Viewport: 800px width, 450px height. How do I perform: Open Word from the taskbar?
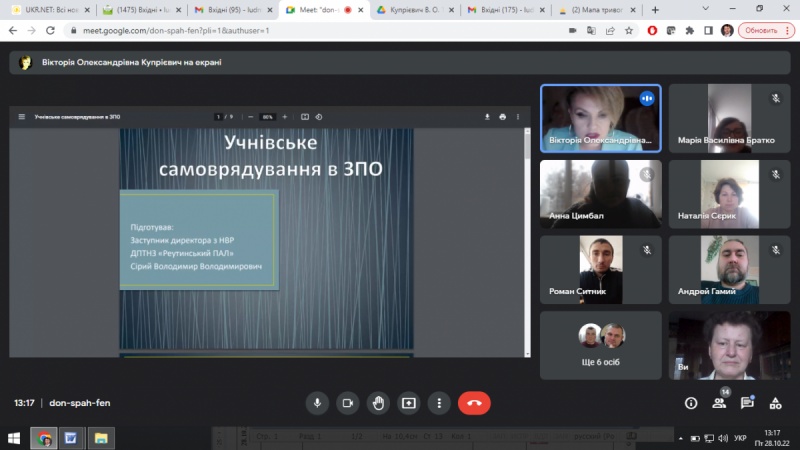pos(70,438)
